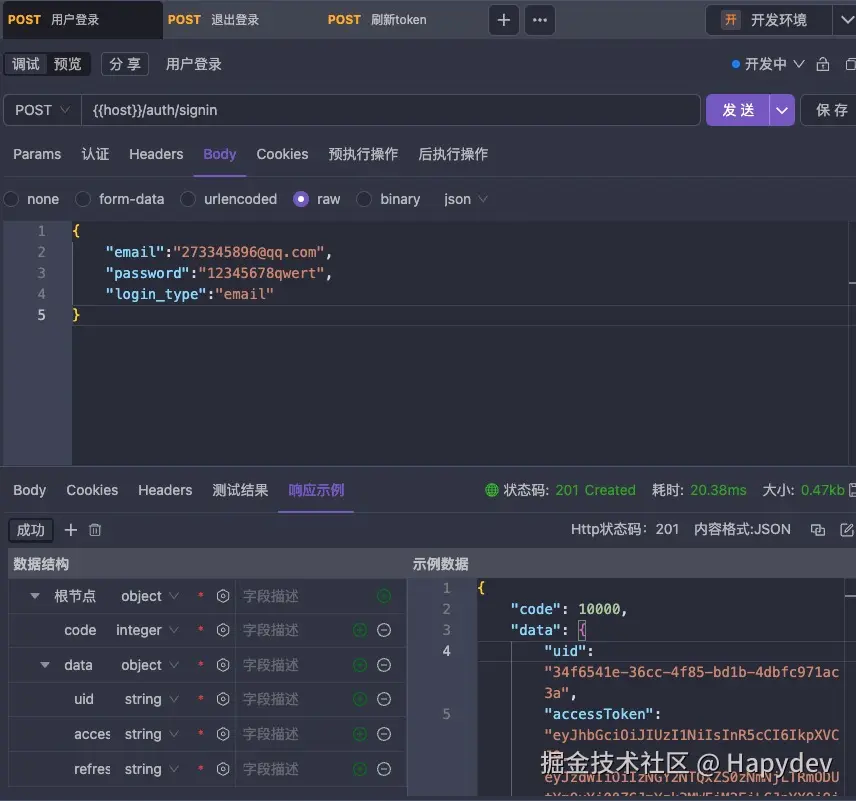Open the POST method dropdown
This screenshot has height=801, width=856.
pyautogui.click(x=43, y=110)
